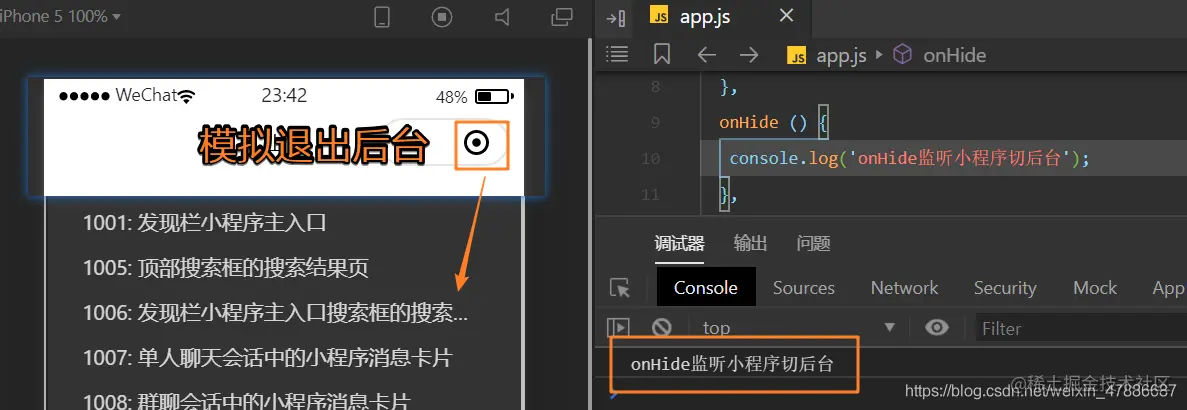1187x410 pixels.
Task: Click list item 1006: 发现栏小程序主入口搜索框
Action: (276, 313)
